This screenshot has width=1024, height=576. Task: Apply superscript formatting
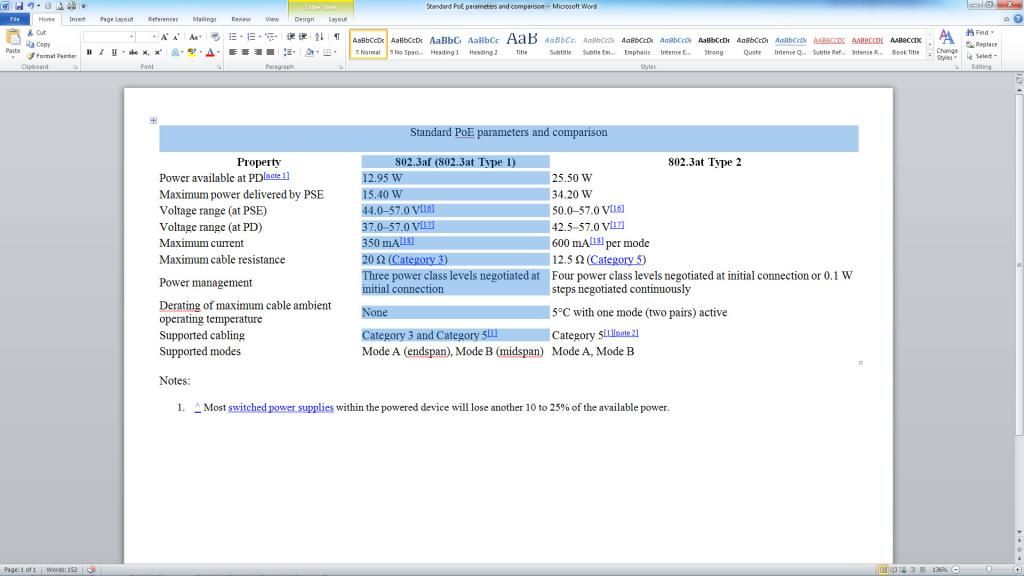click(x=158, y=52)
